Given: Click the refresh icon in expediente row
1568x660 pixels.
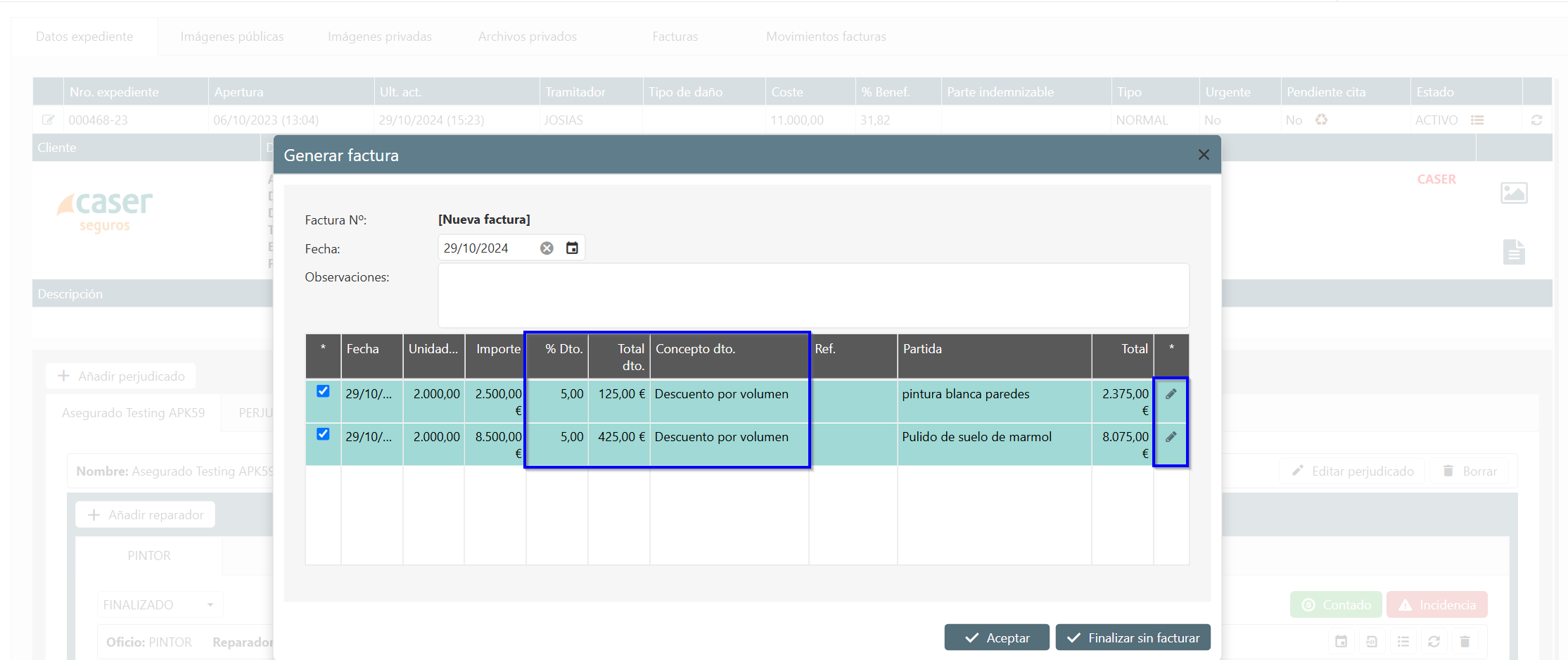Looking at the screenshot, I should (1536, 120).
